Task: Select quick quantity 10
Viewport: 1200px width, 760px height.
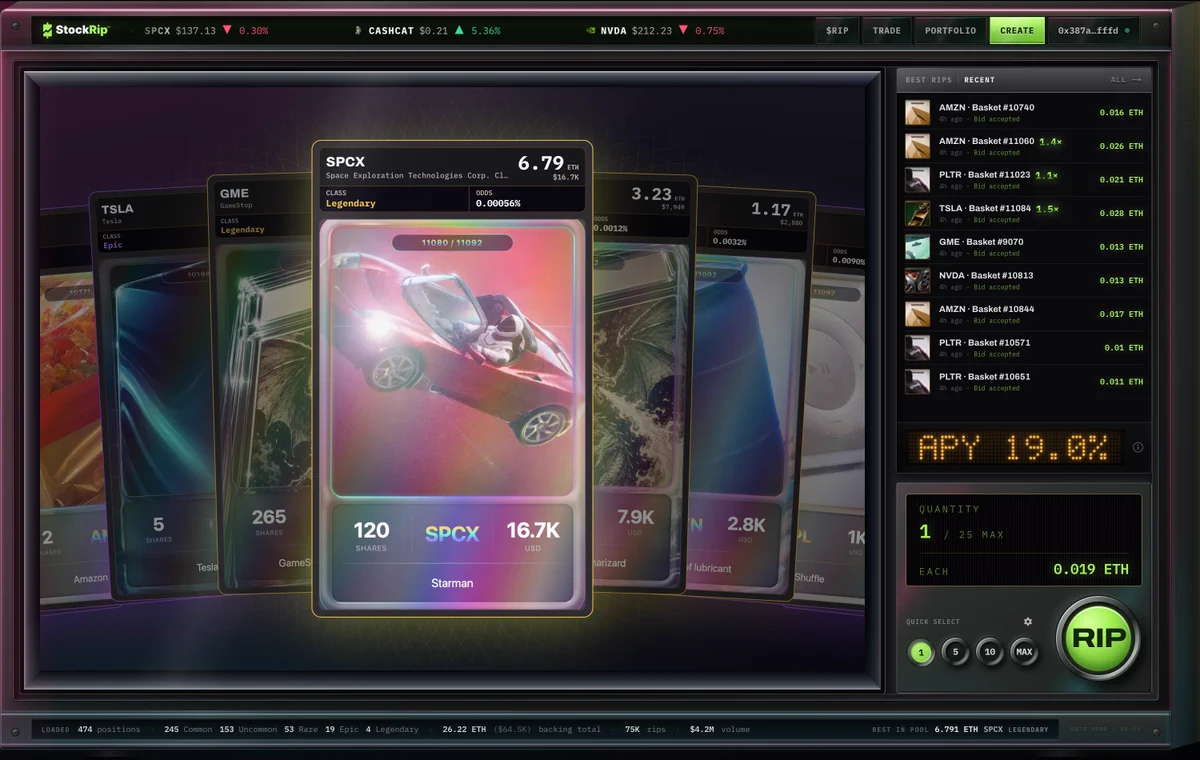Action: [x=989, y=653]
